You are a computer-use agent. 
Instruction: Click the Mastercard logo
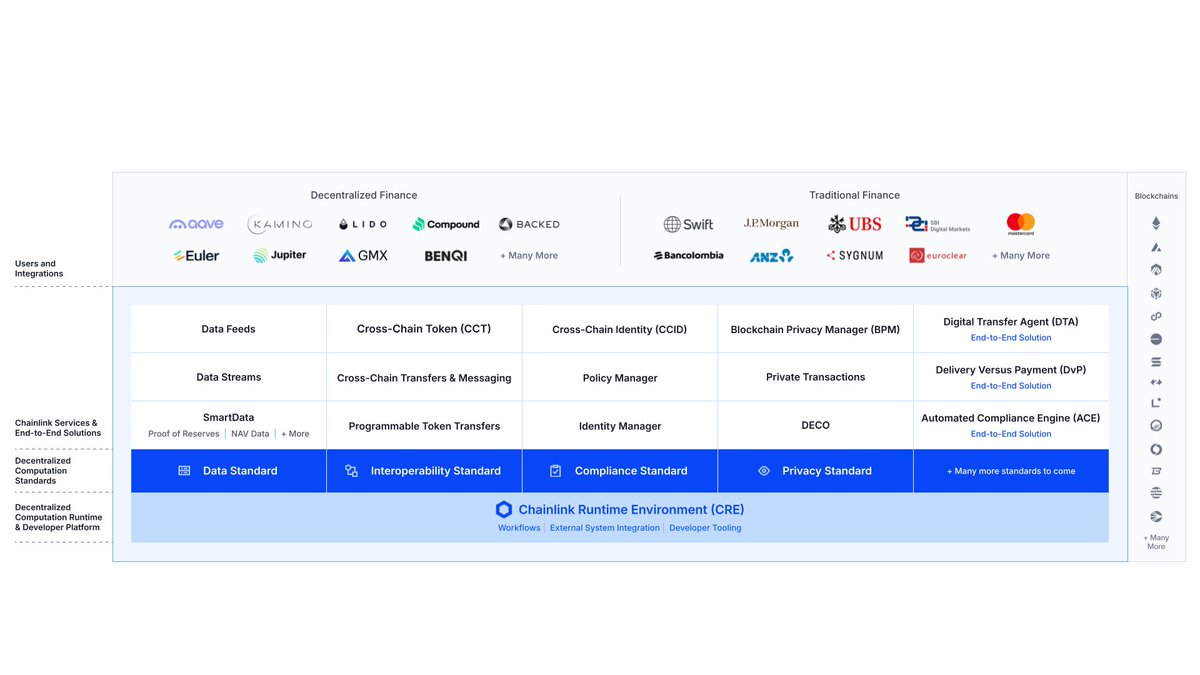(1021, 224)
